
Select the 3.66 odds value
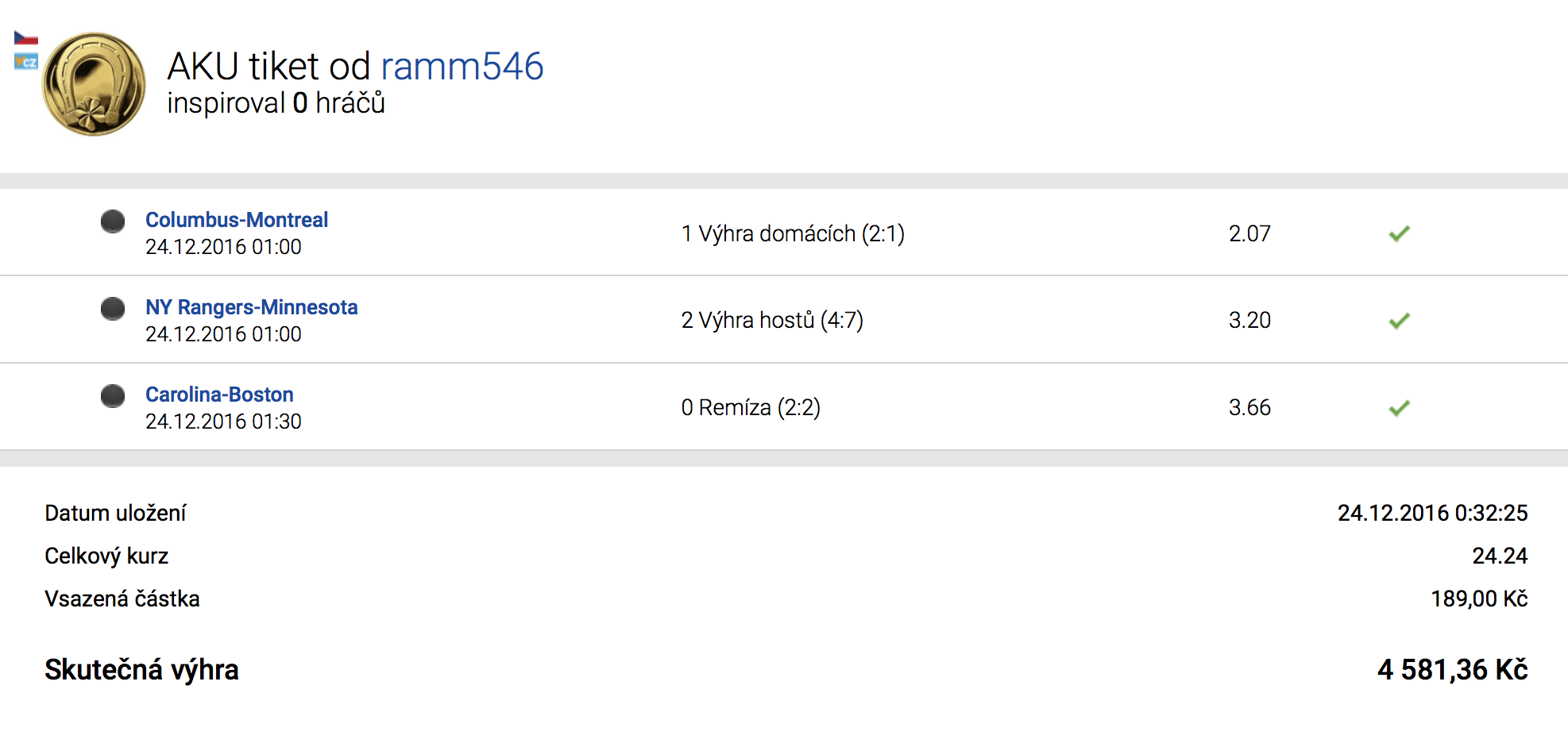tap(1249, 407)
